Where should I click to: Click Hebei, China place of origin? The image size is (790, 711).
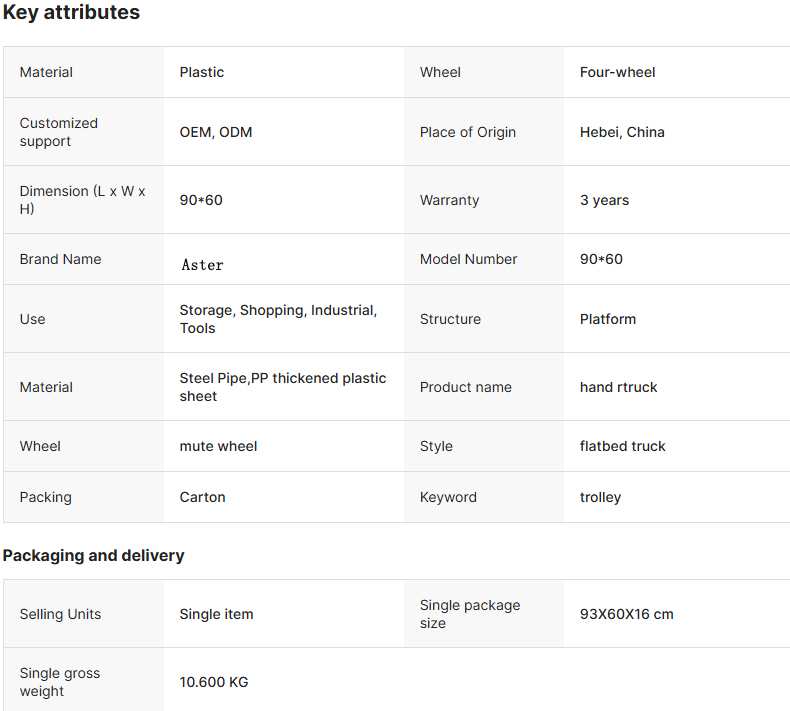point(622,132)
